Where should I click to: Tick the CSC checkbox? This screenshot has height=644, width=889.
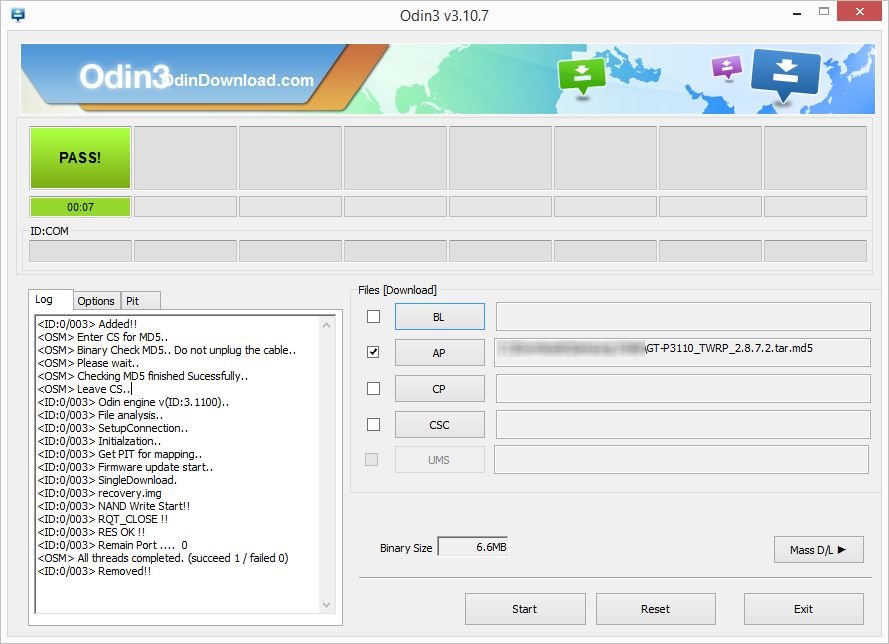pos(373,424)
